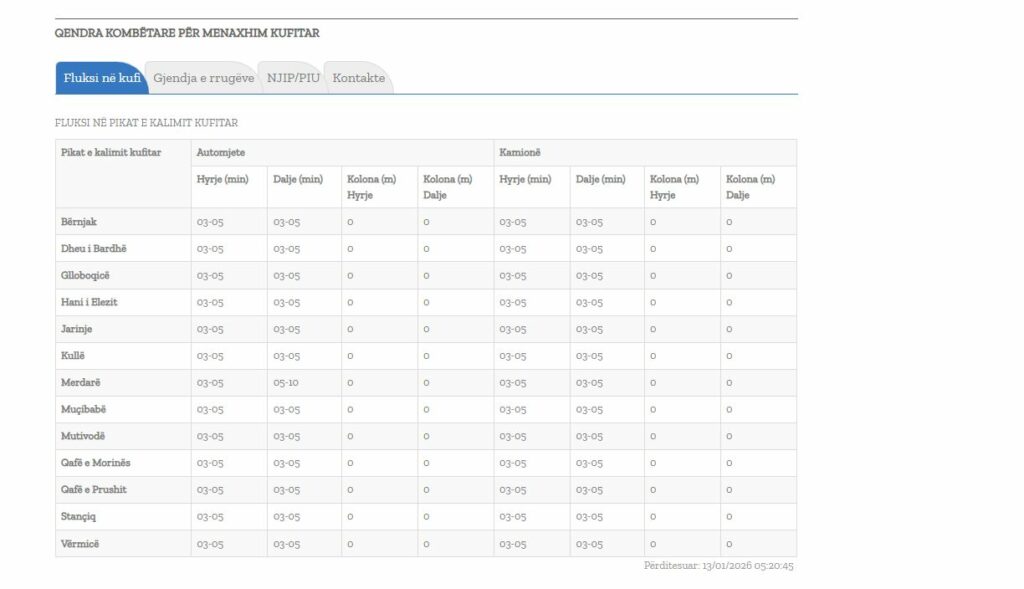This screenshot has width=1024, height=589.
Task: Click the Kamionë column group header
Action: [x=521, y=152]
